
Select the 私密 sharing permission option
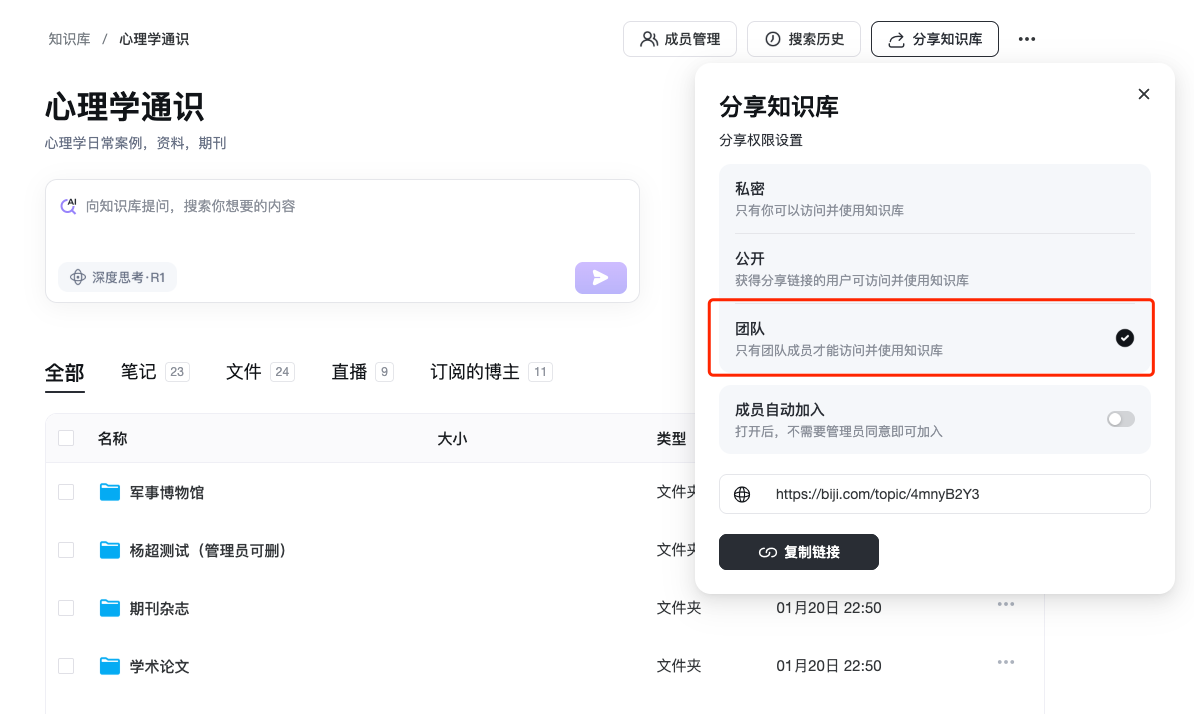coord(934,199)
